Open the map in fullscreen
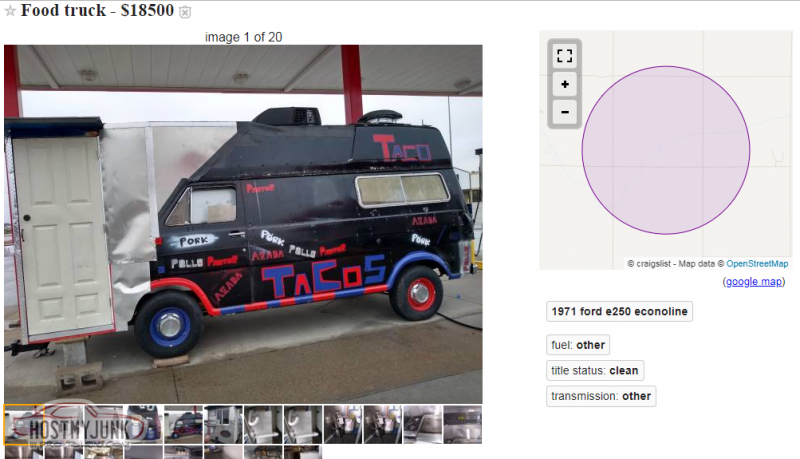800x459 pixels. tap(564, 56)
